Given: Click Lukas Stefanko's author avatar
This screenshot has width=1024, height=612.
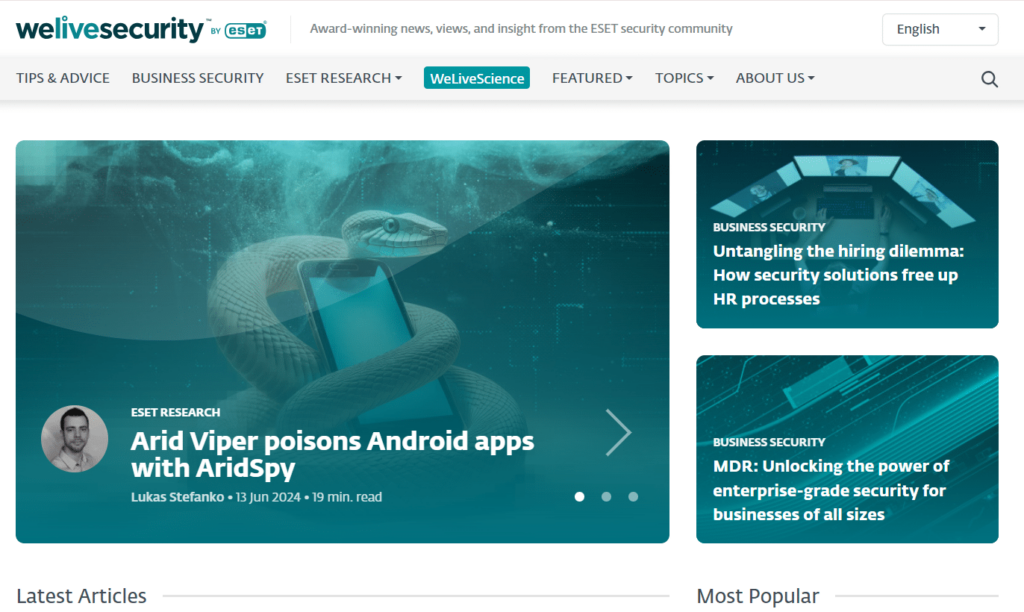Looking at the screenshot, I should tap(74, 438).
